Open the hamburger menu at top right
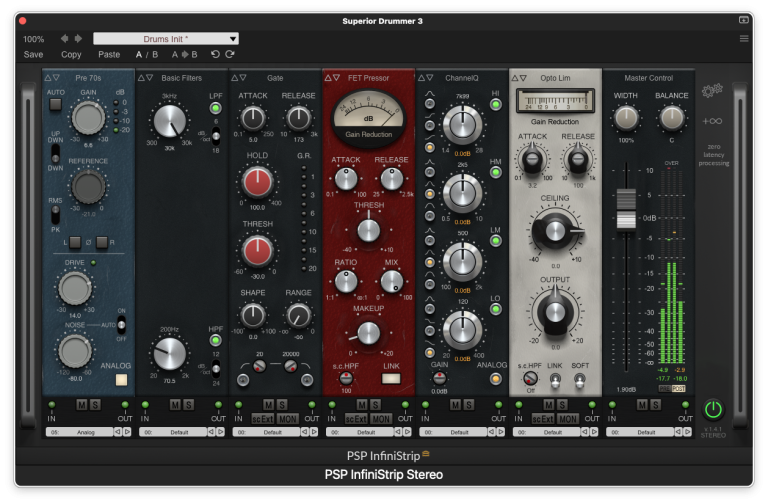The image size is (768, 504). pos(744,39)
